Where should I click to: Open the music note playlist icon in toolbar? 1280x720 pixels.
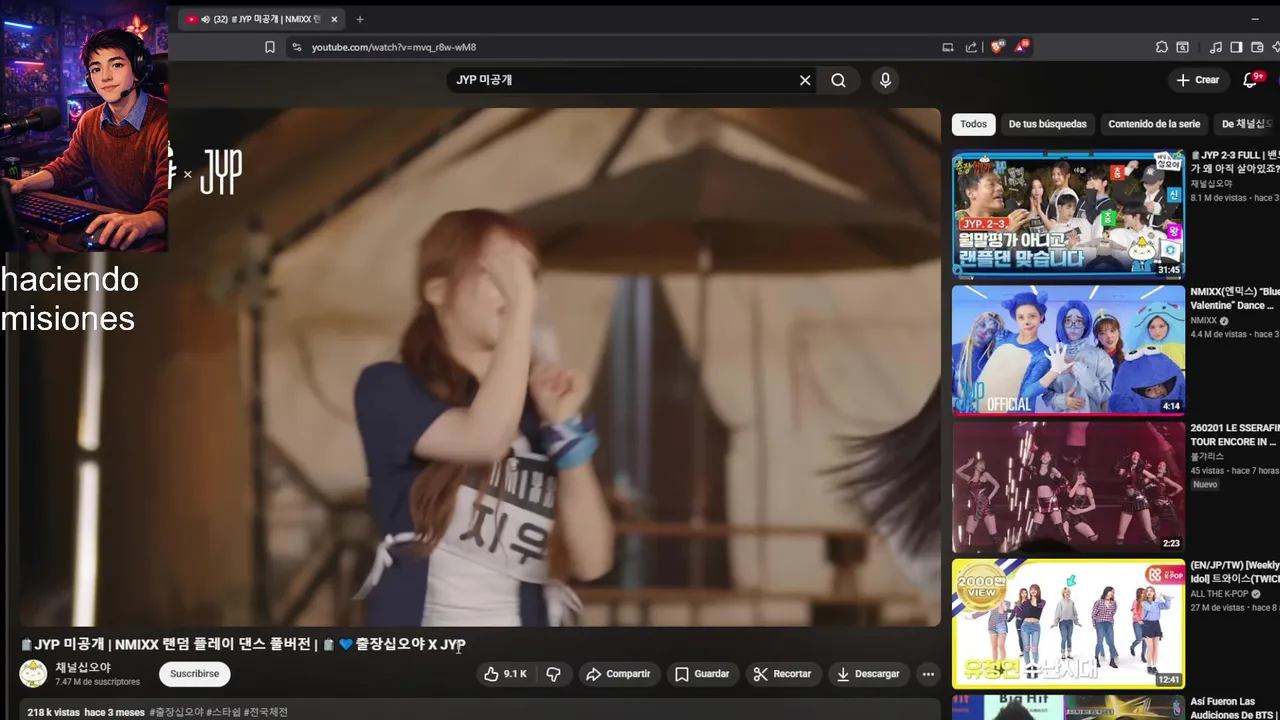(x=1216, y=47)
